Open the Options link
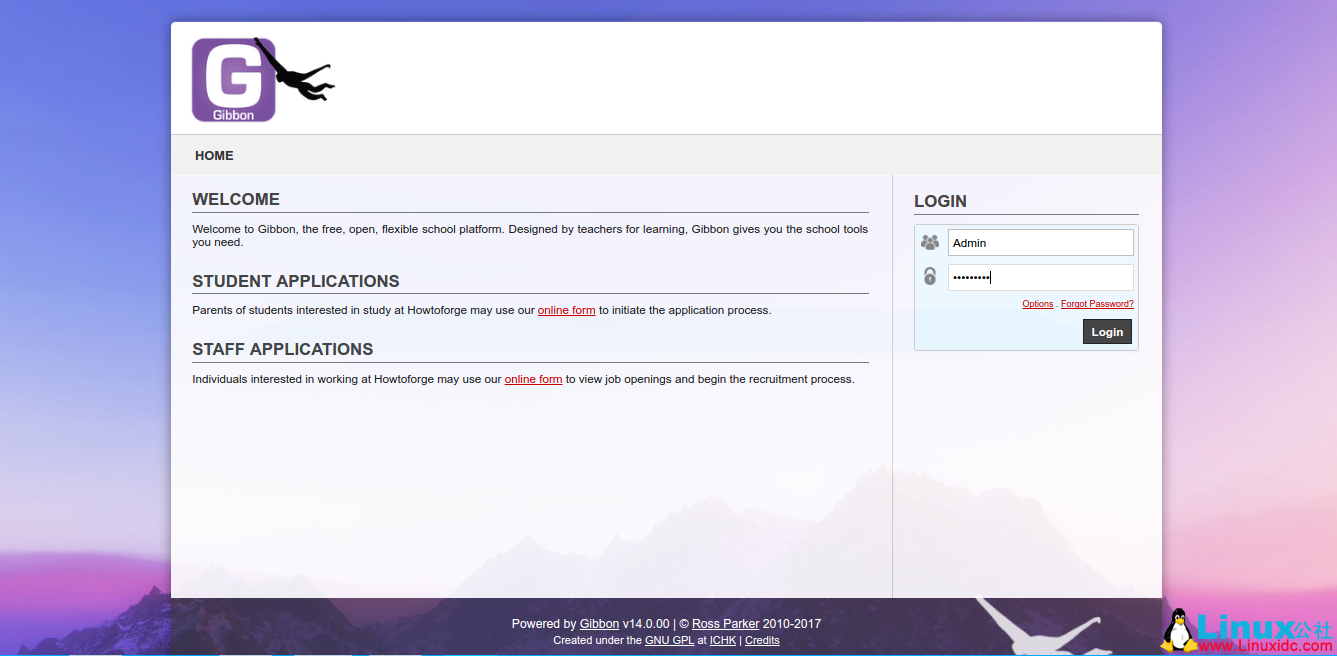1337x656 pixels. 1037,303
